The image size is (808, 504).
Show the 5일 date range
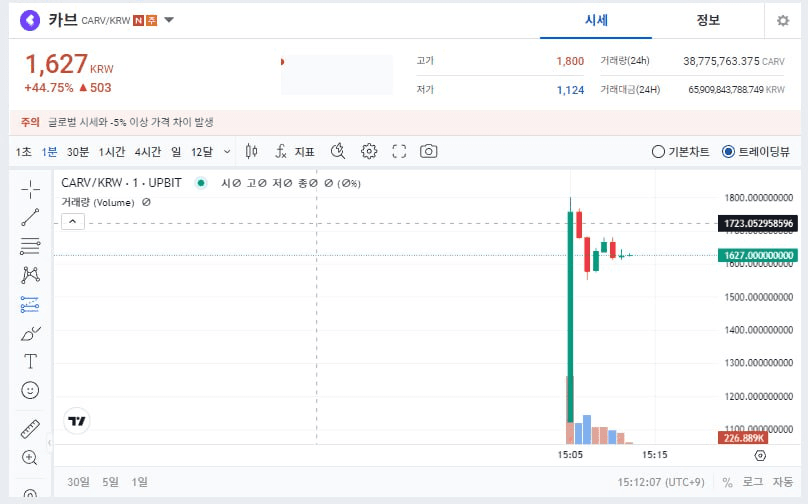tap(110, 482)
